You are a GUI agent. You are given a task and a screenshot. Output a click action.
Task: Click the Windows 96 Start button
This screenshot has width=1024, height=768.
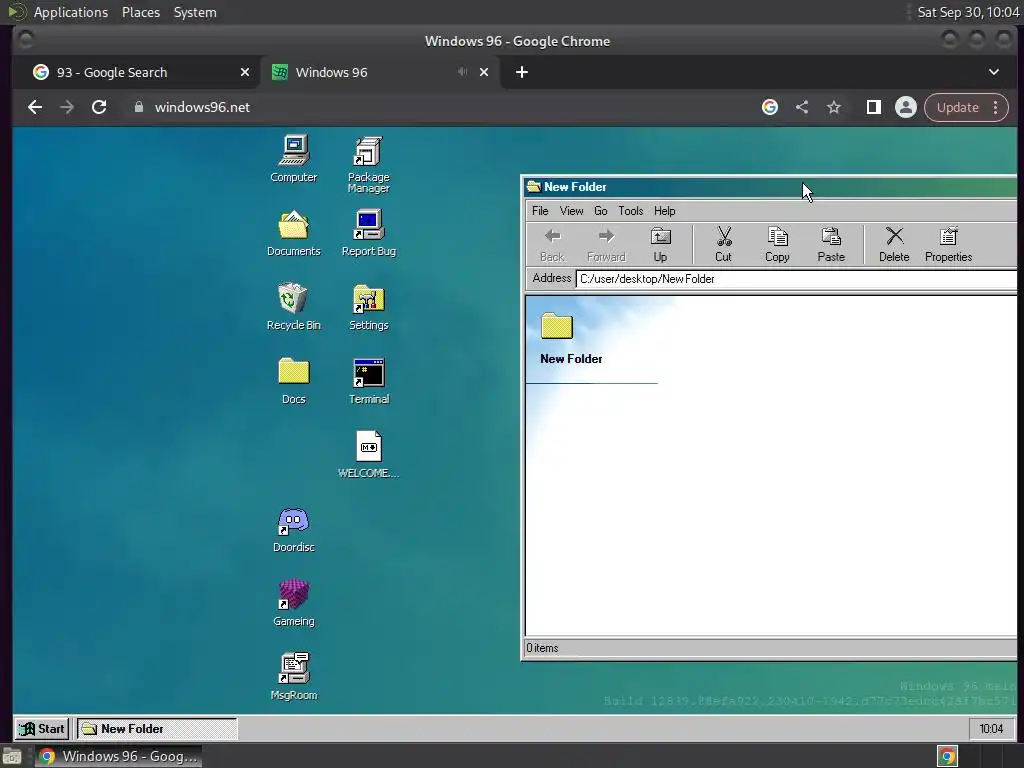click(41, 729)
